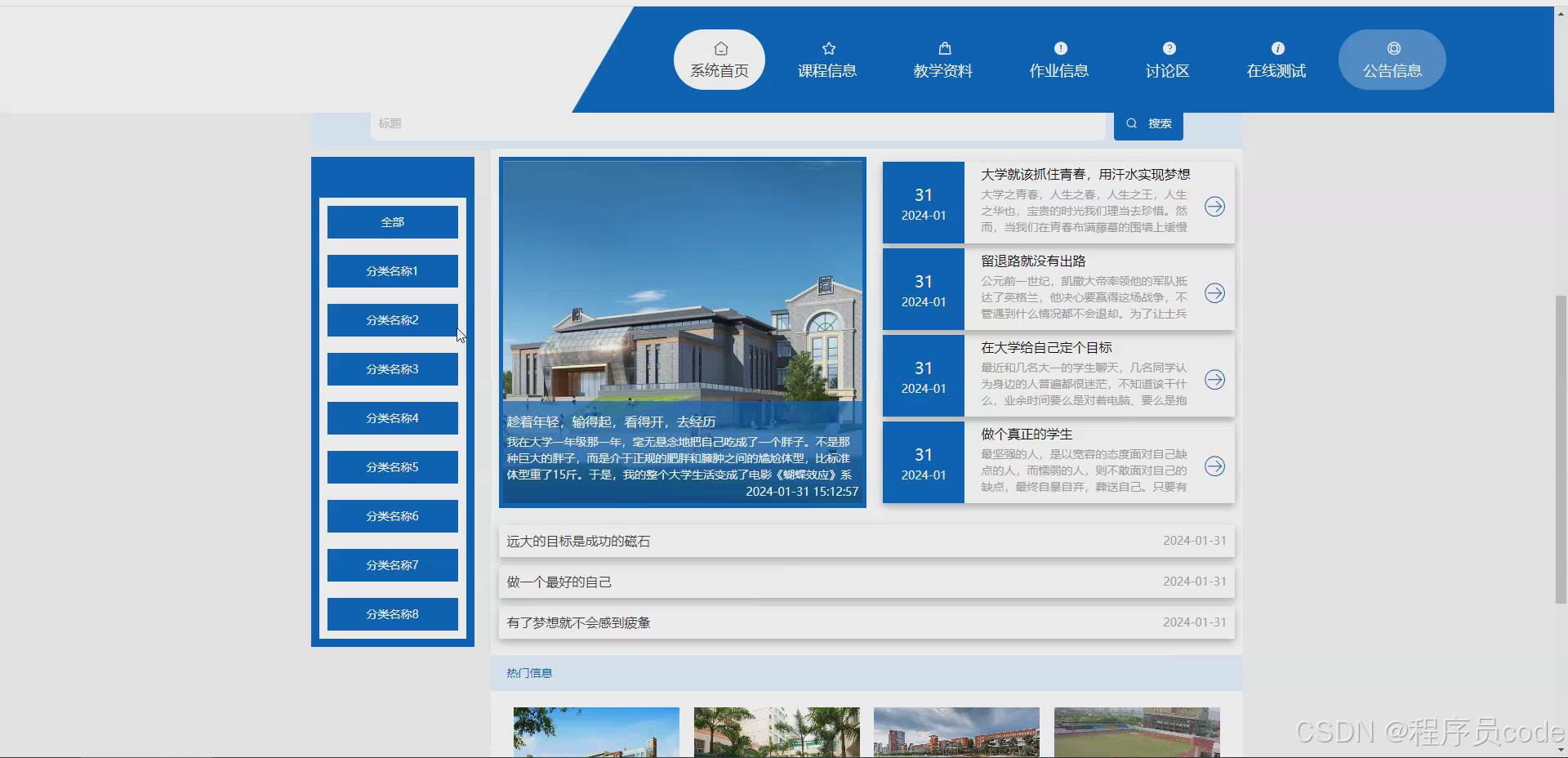Open the arrow icon on 做个真正的学生 item
The image size is (1568, 758).
1215,467
